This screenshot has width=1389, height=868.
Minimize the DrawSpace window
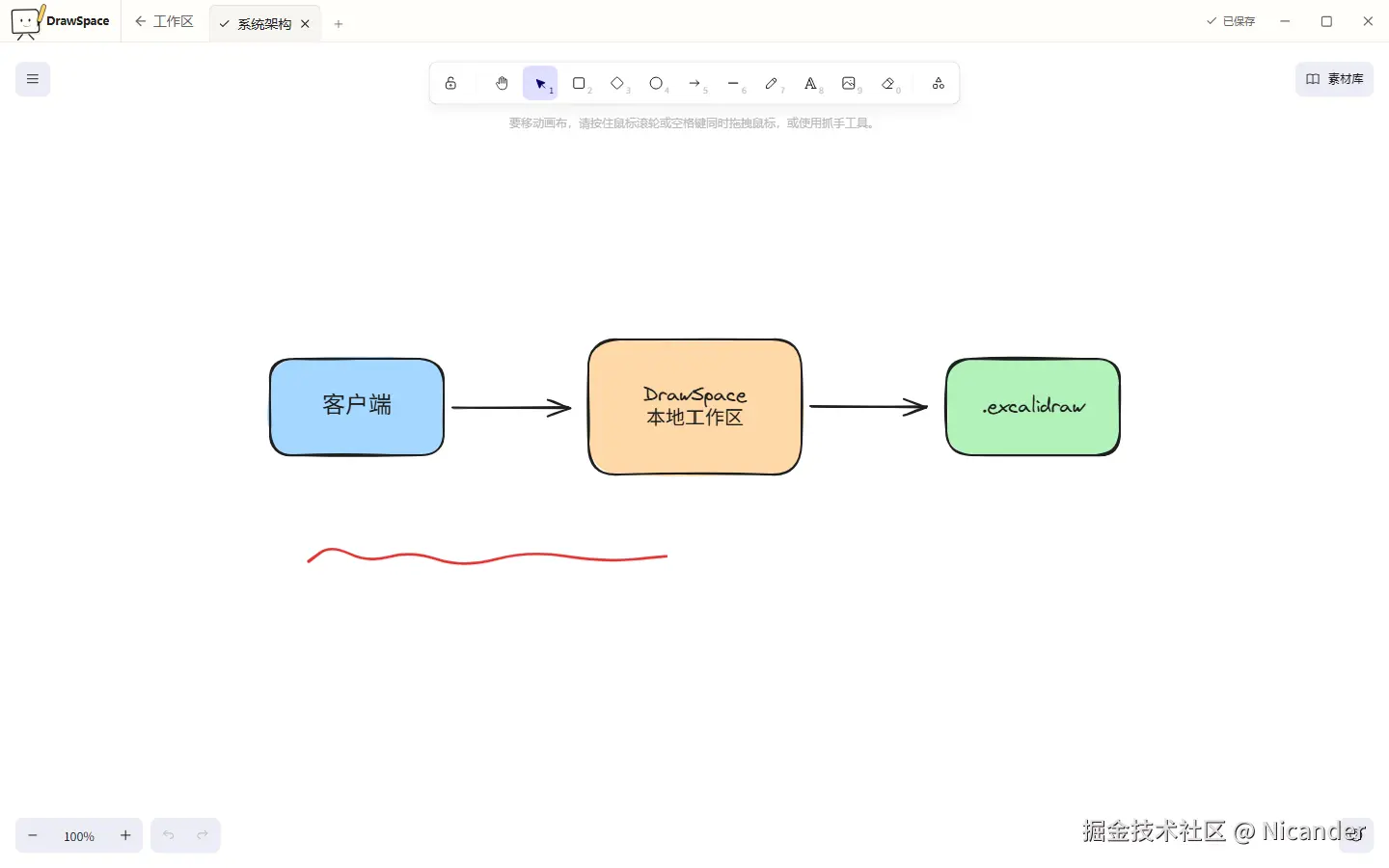point(1285,21)
